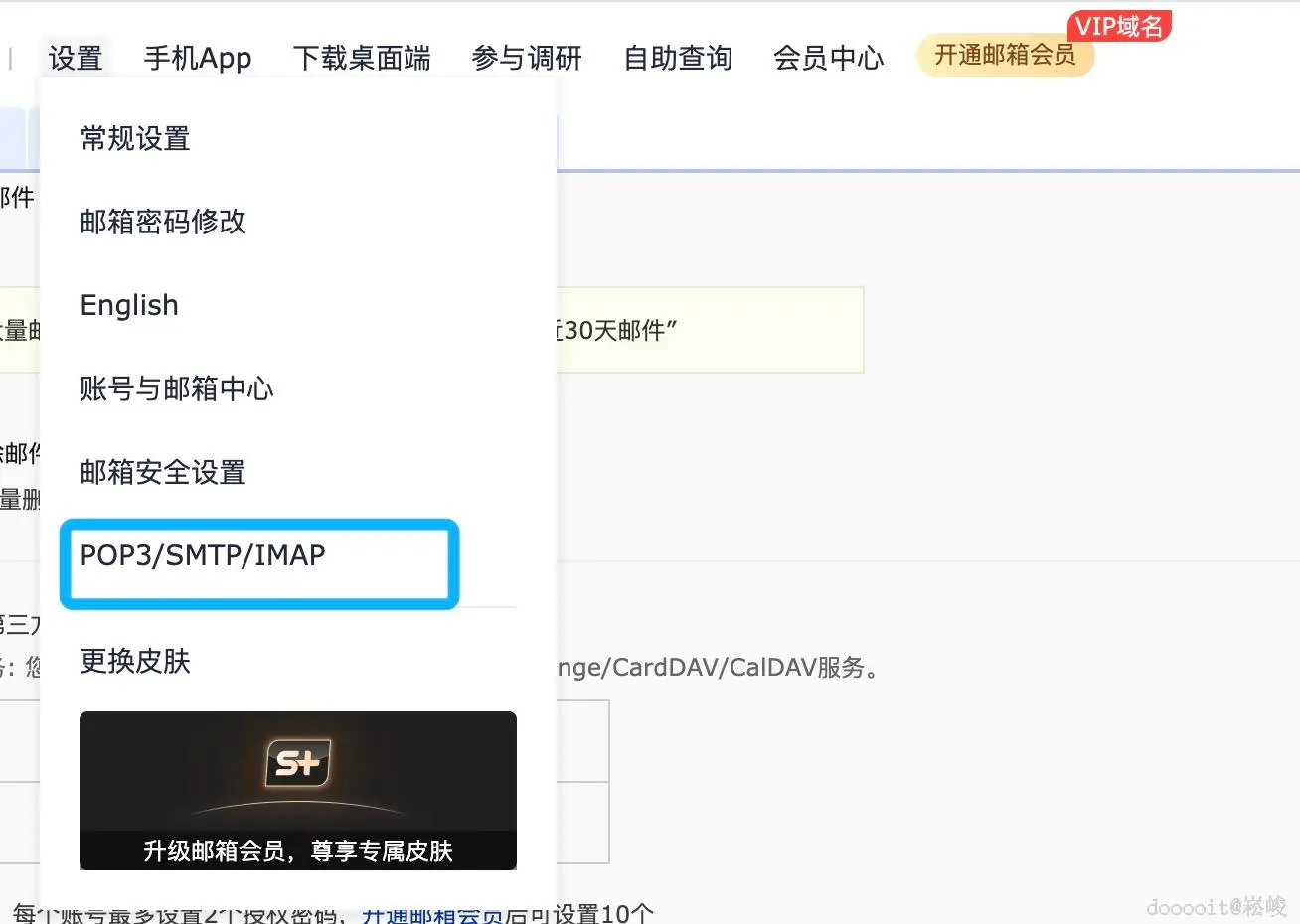Open the 参与调研 survey entry
The image size is (1300, 924).
tap(525, 58)
